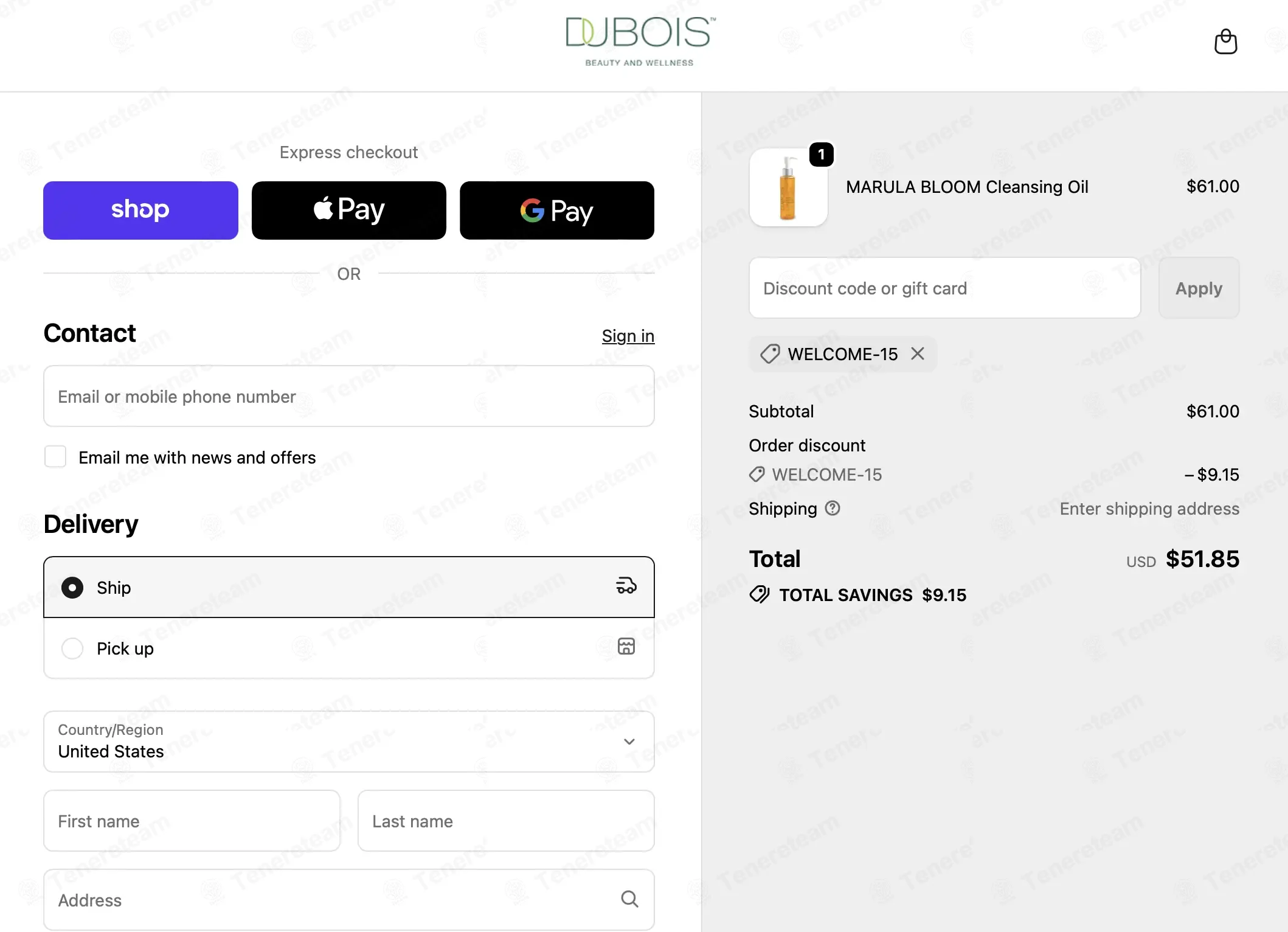1288x932 pixels.
Task: Click the store icon in Pick up row
Action: 626,646
